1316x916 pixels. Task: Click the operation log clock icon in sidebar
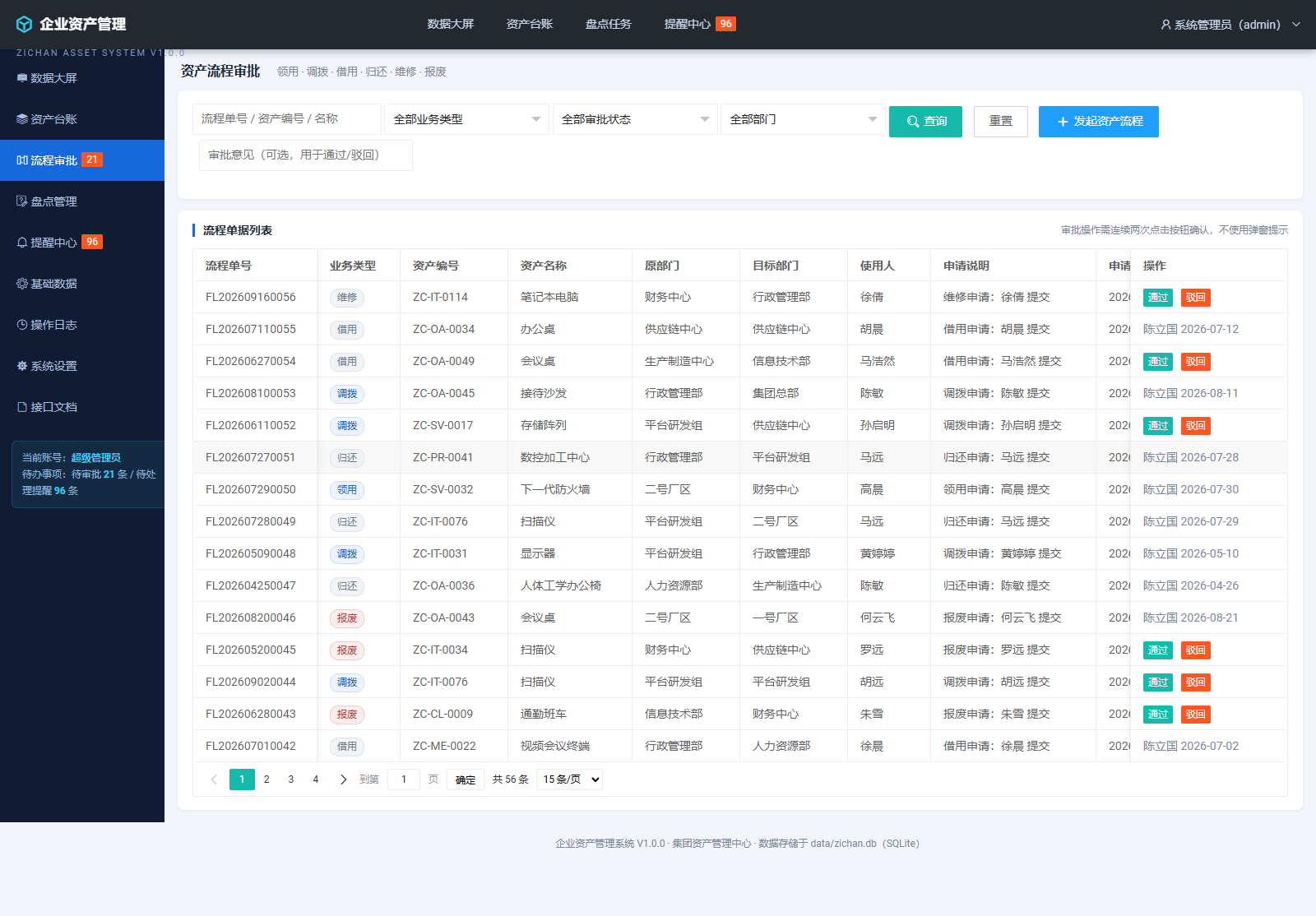(22, 325)
